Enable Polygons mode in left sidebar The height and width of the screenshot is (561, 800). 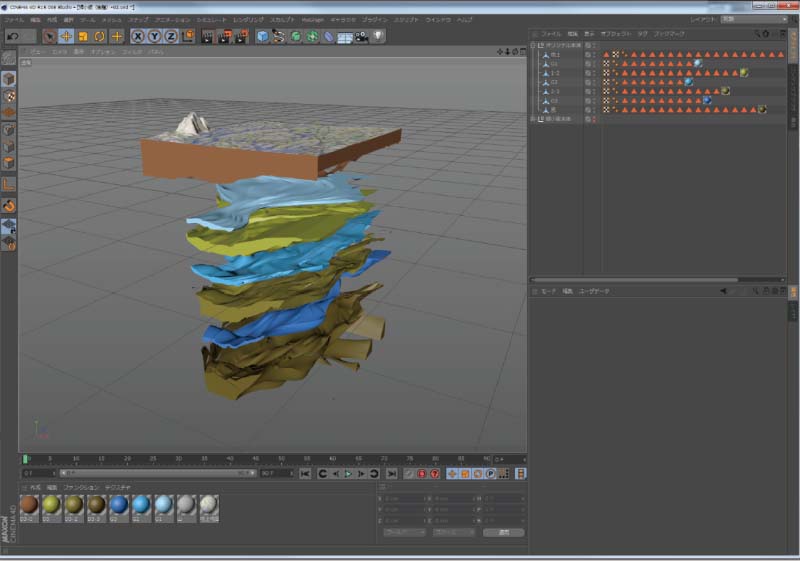click(x=9, y=163)
